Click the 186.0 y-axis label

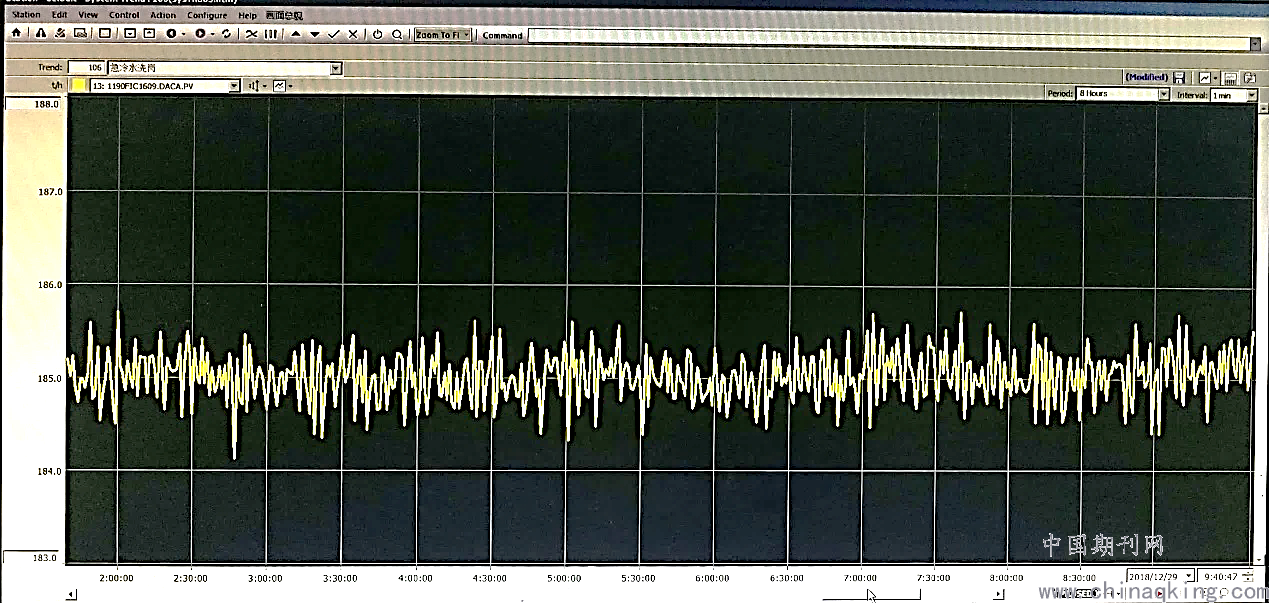[x=49, y=285]
